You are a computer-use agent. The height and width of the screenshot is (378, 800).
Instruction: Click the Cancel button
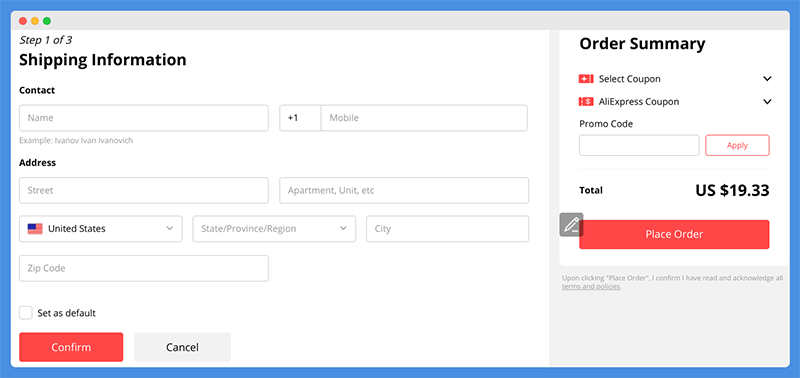point(182,347)
